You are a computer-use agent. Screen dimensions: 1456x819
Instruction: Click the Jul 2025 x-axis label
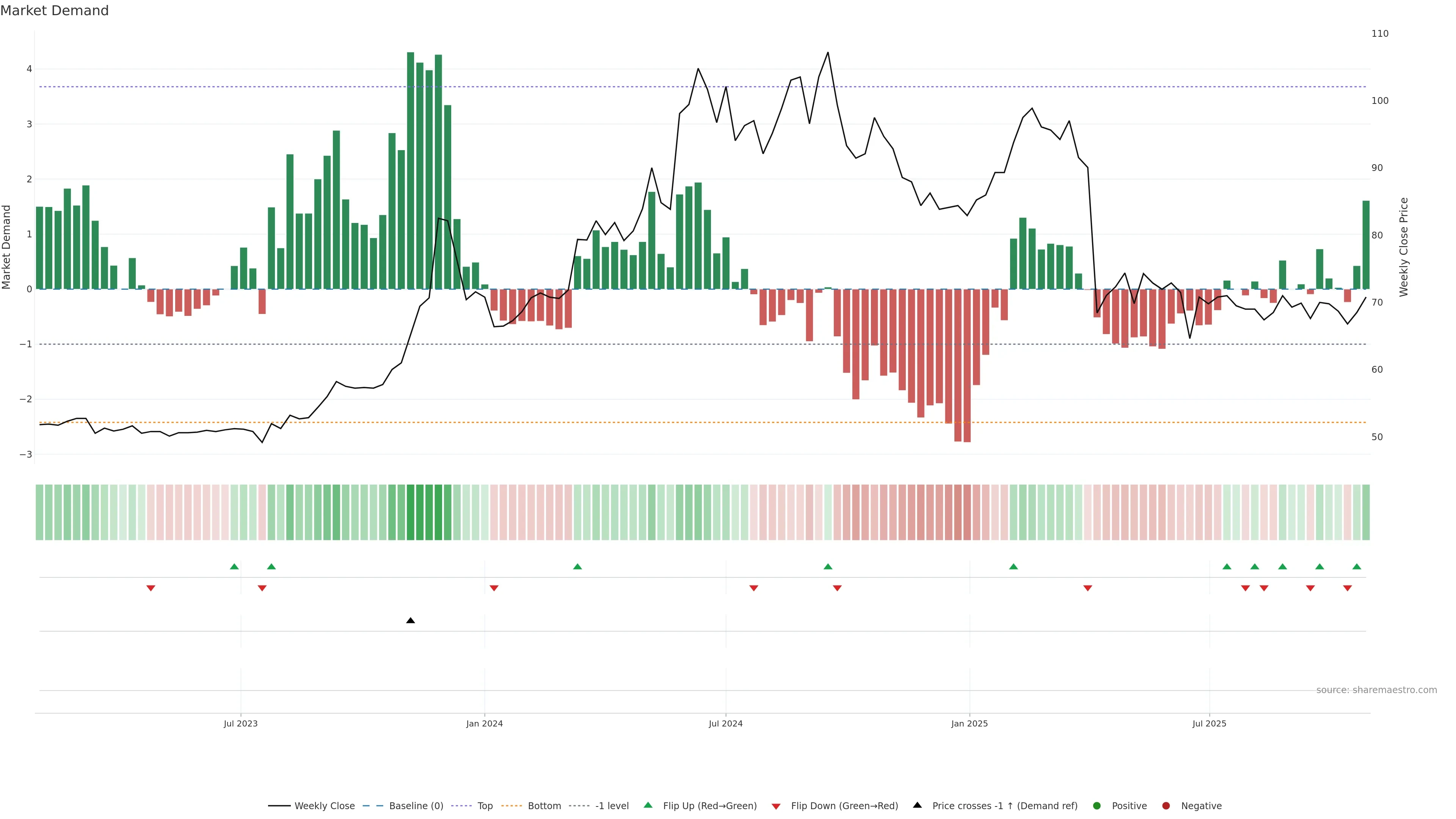pyautogui.click(x=1209, y=723)
